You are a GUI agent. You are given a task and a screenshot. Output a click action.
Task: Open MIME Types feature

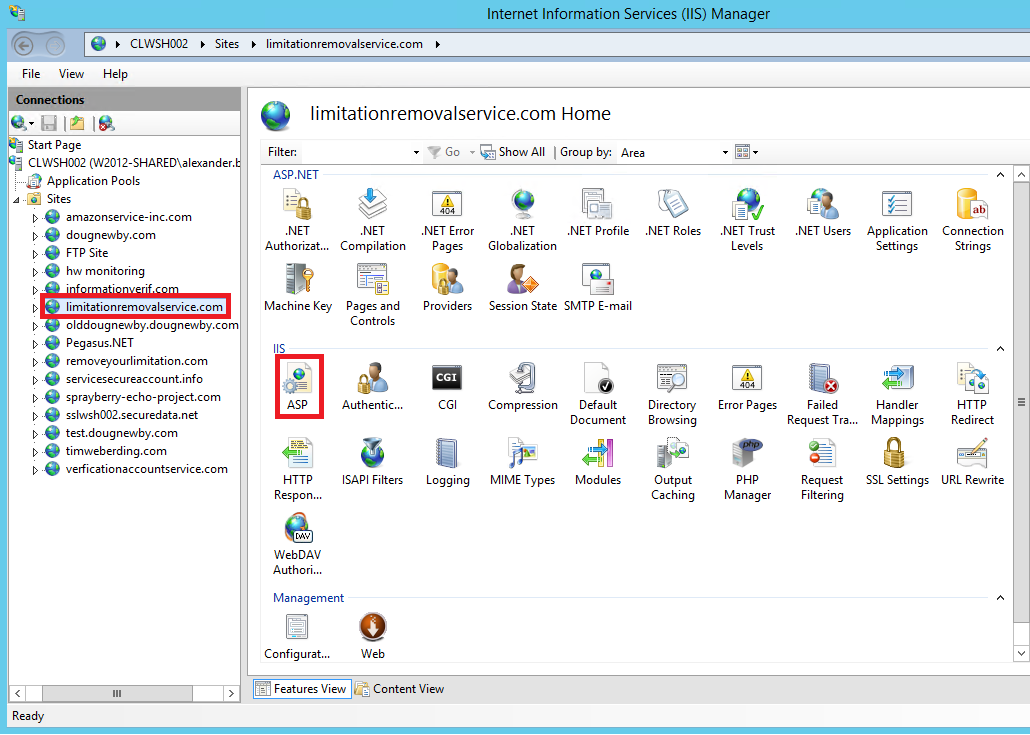(523, 462)
